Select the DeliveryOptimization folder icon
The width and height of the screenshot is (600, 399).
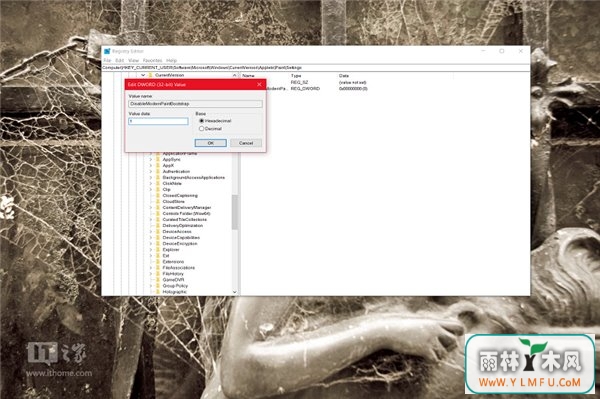pyautogui.click(x=158, y=226)
